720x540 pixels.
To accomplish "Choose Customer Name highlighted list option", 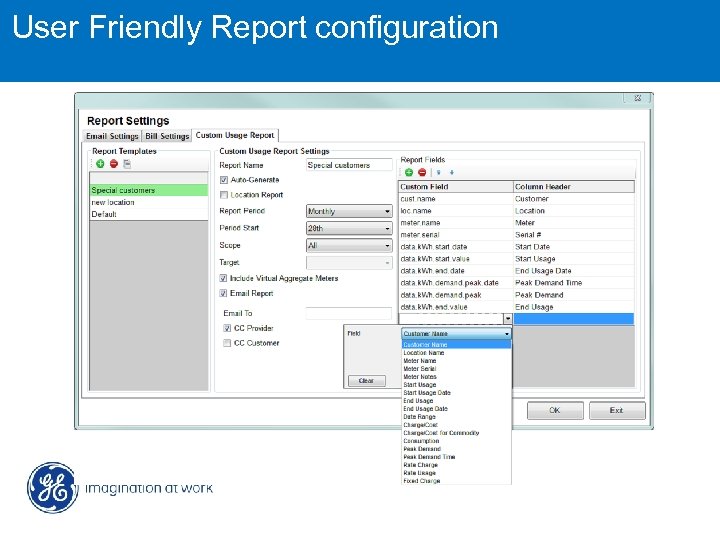I will 456,344.
